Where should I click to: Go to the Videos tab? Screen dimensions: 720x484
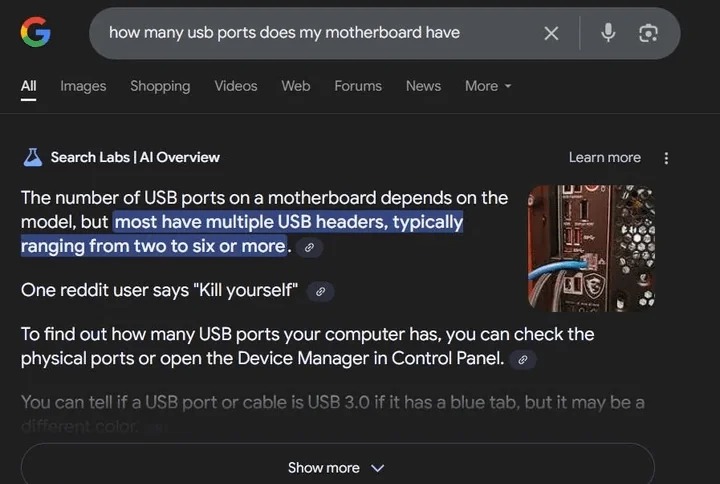tap(236, 86)
